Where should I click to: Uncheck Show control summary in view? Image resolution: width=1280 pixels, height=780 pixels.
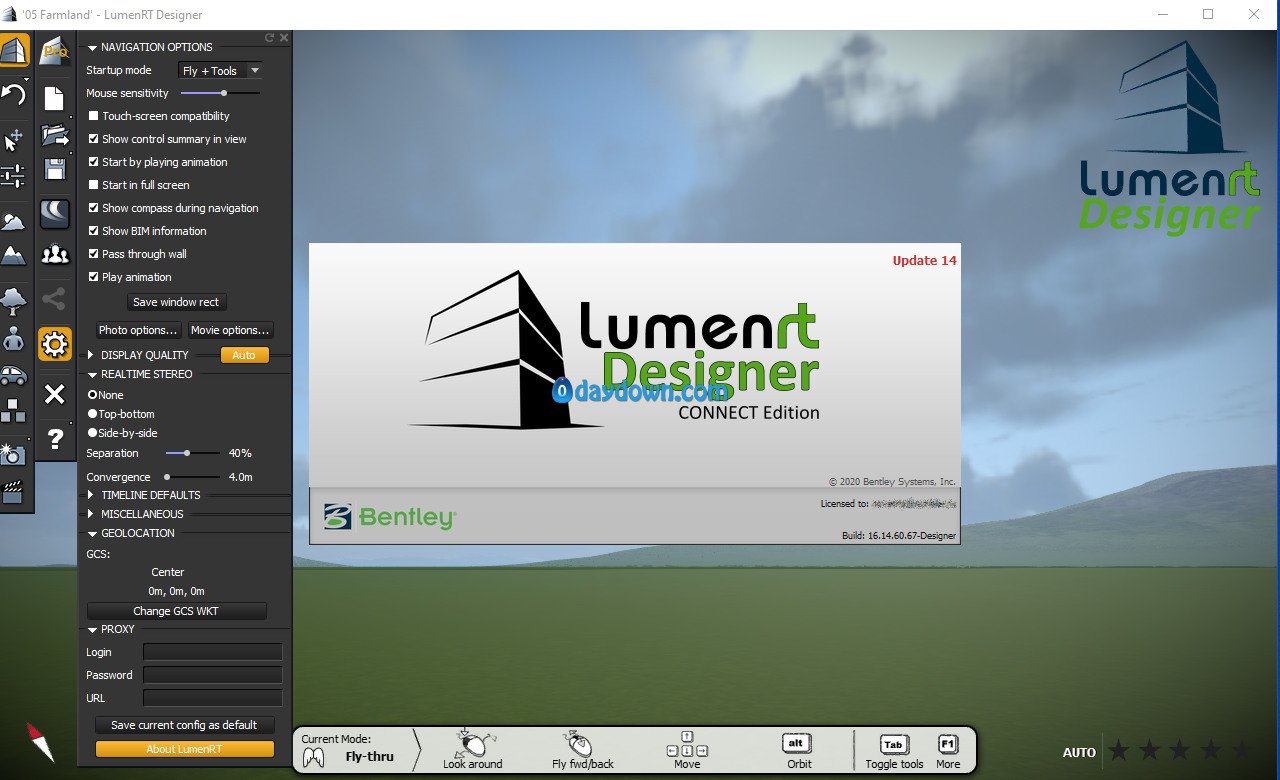pyautogui.click(x=93, y=139)
